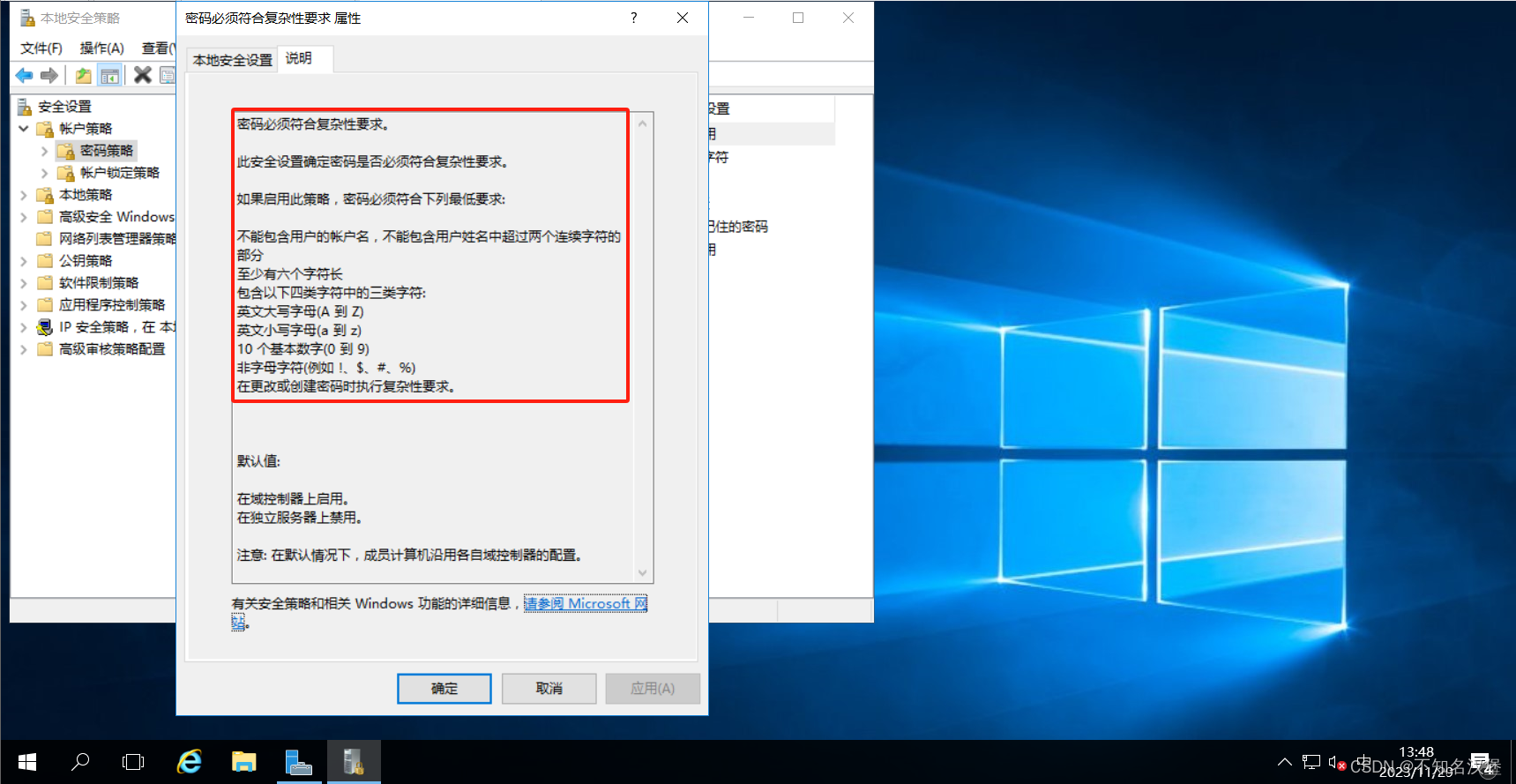1516x784 pixels.
Task: Expand the 软件限制策略 tree node
Action: (x=24, y=283)
